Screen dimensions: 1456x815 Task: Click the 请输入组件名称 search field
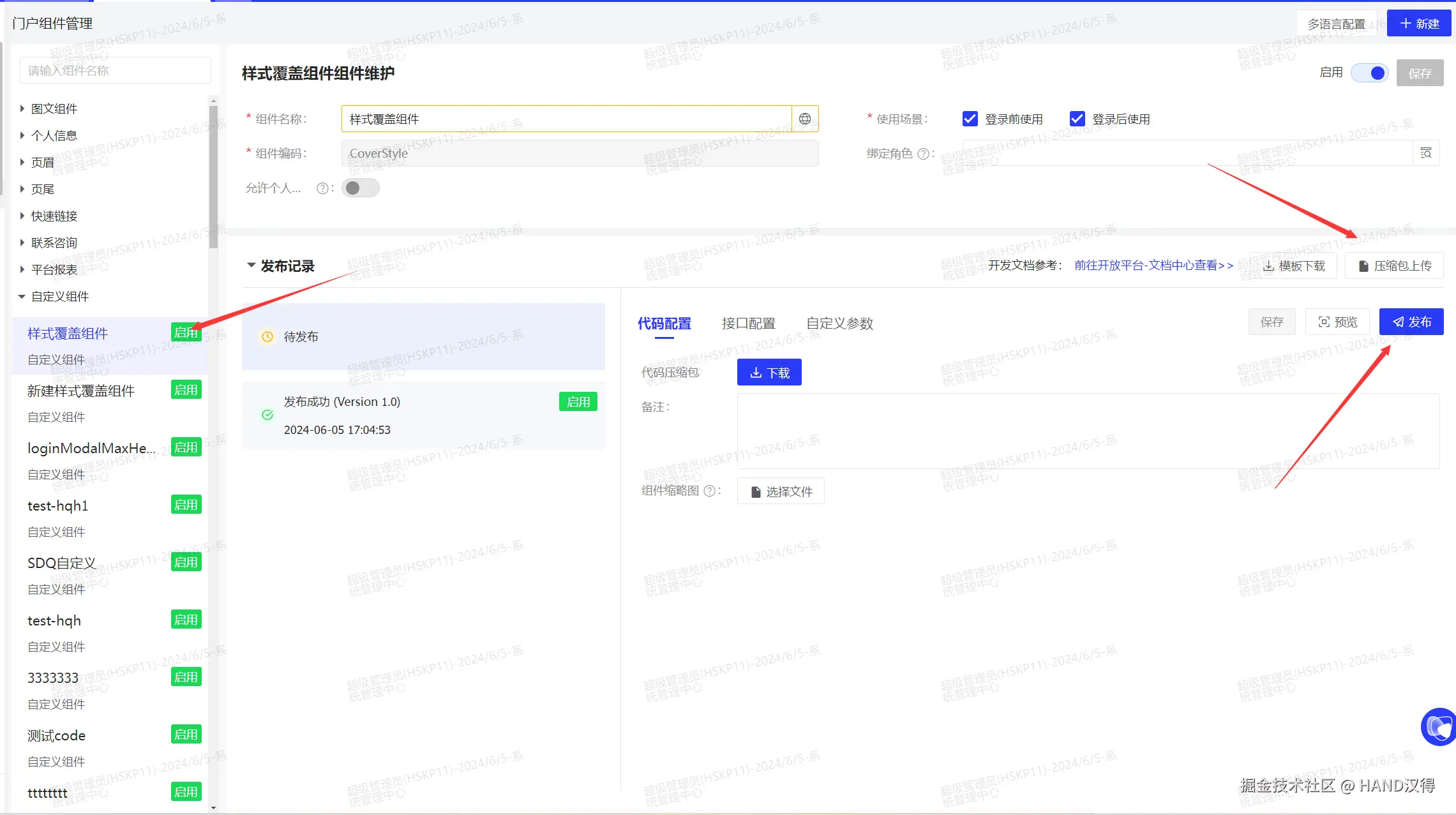tap(116, 70)
